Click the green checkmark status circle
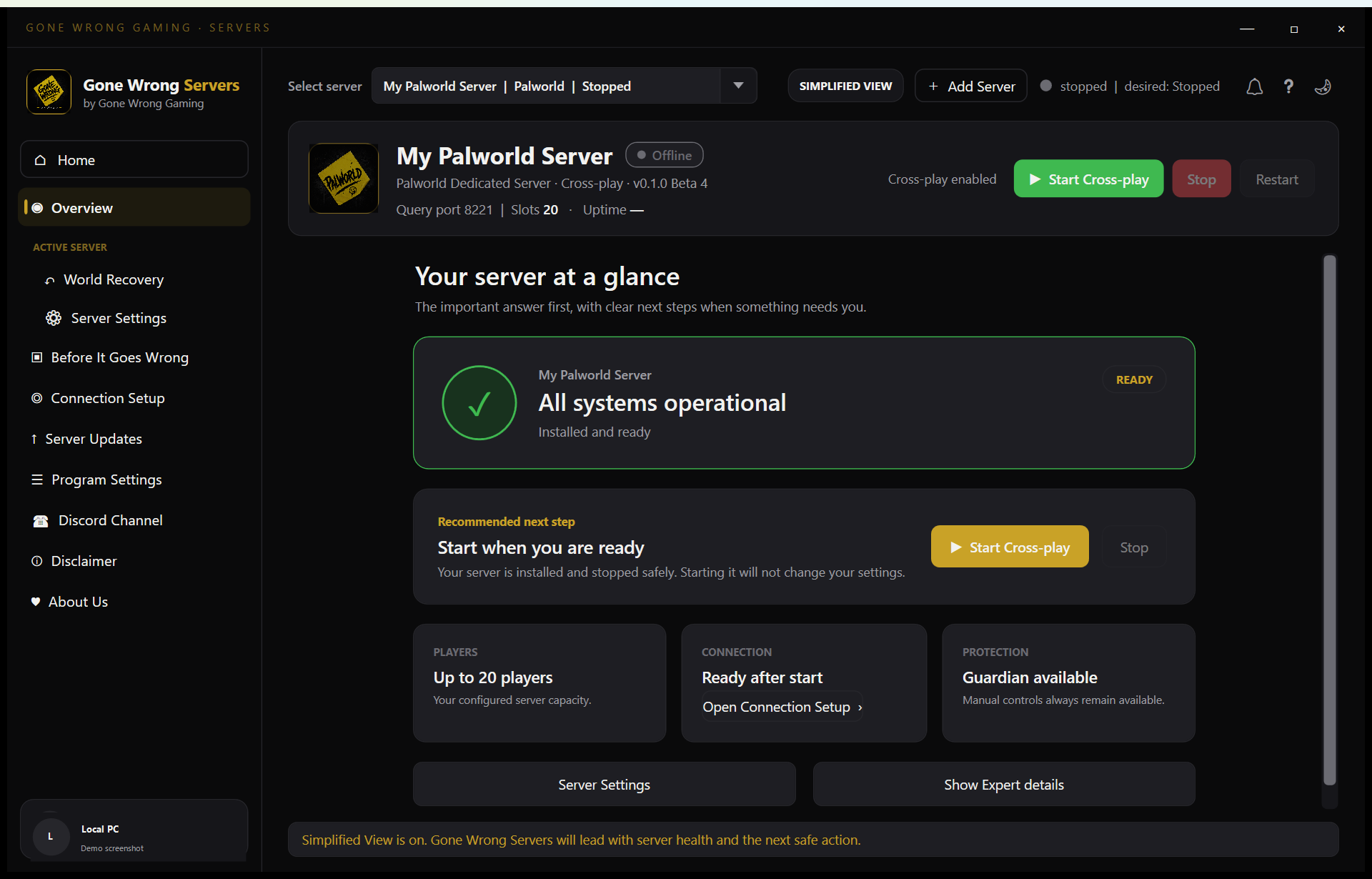 (479, 403)
